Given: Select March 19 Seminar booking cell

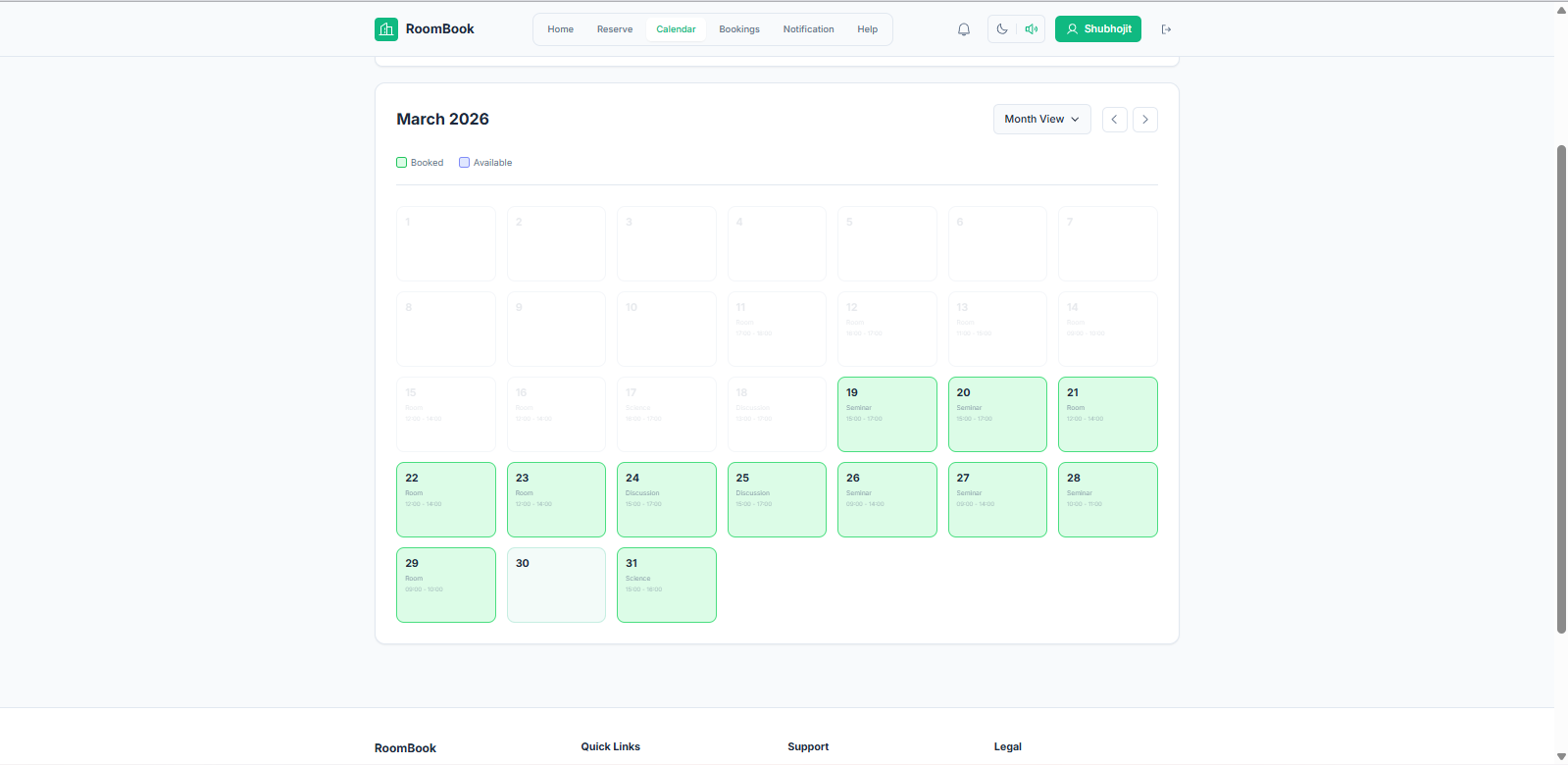Looking at the screenshot, I should pos(886,414).
